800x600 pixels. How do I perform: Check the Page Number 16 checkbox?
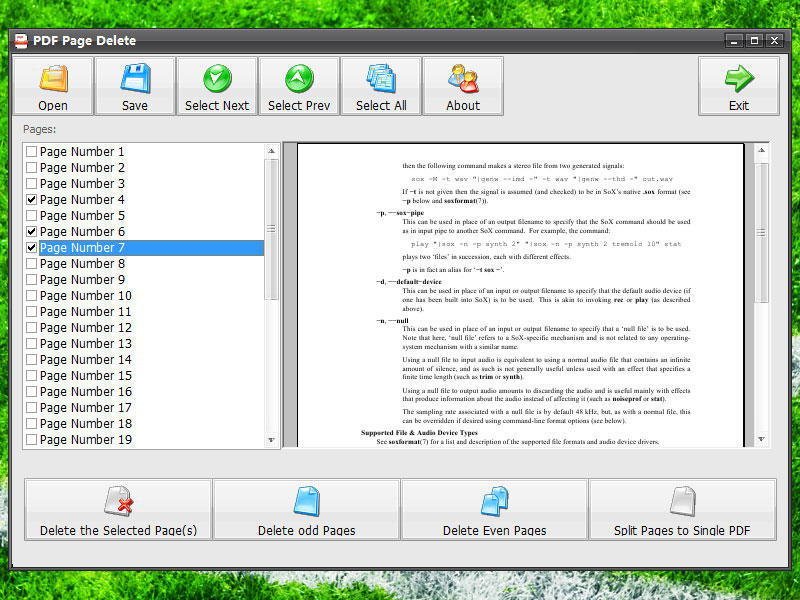(32, 391)
